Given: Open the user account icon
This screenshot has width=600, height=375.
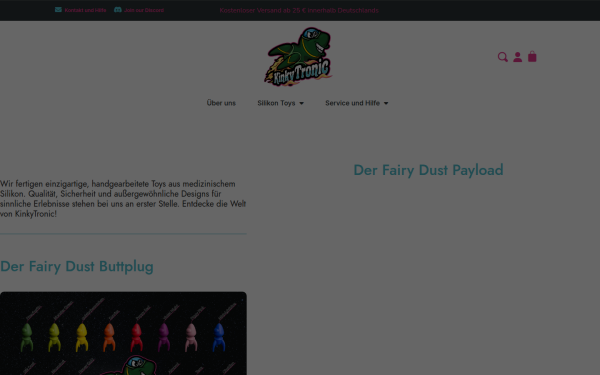Looking at the screenshot, I should [x=517, y=57].
